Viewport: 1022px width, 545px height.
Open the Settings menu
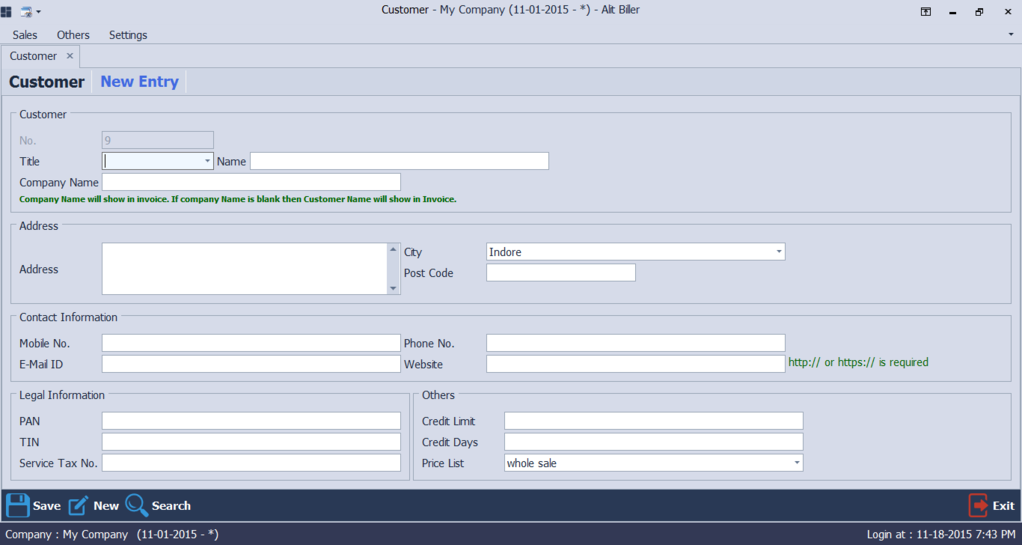[128, 35]
